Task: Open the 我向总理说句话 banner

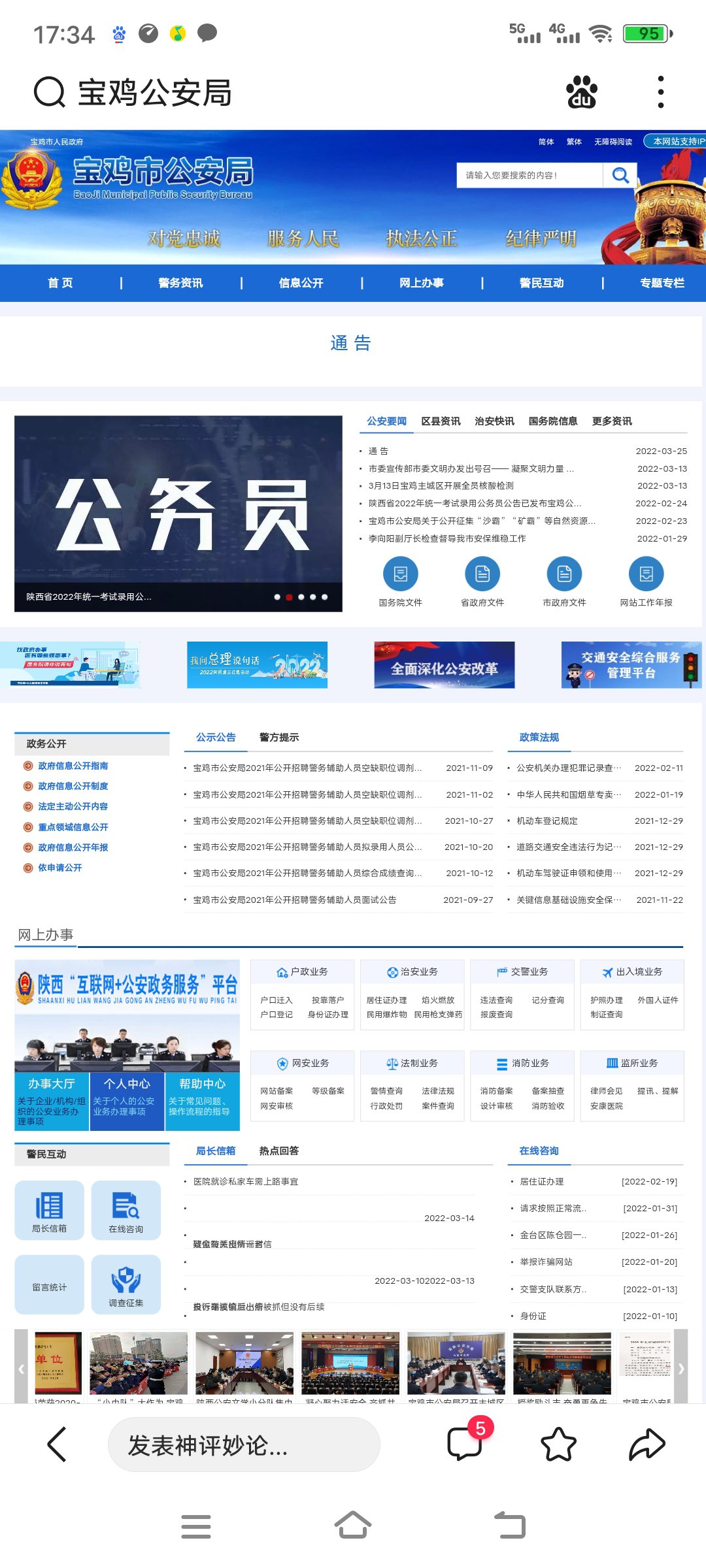Action: [258, 665]
